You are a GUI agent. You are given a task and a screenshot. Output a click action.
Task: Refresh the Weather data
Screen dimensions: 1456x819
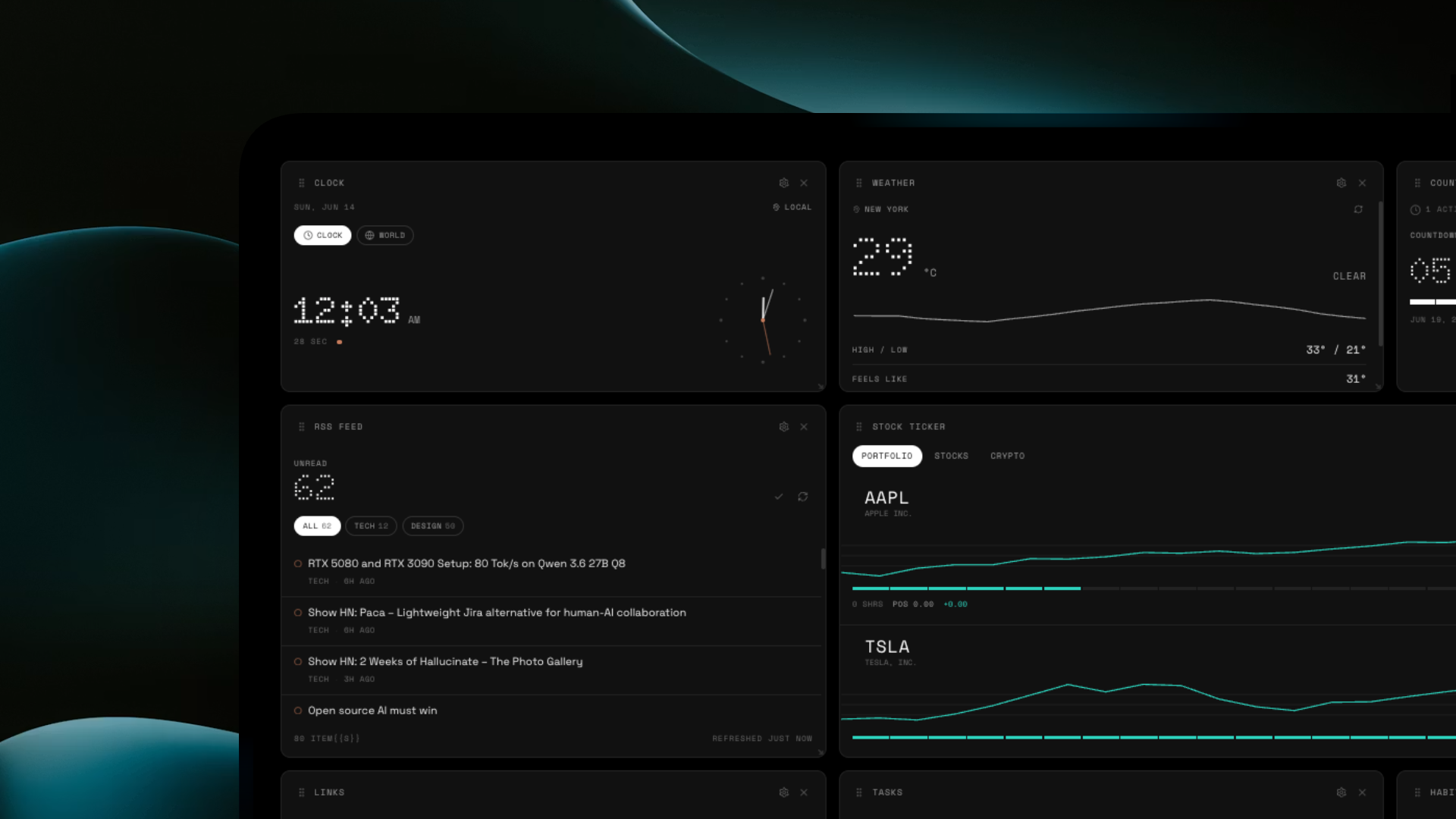[x=1358, y=209]
